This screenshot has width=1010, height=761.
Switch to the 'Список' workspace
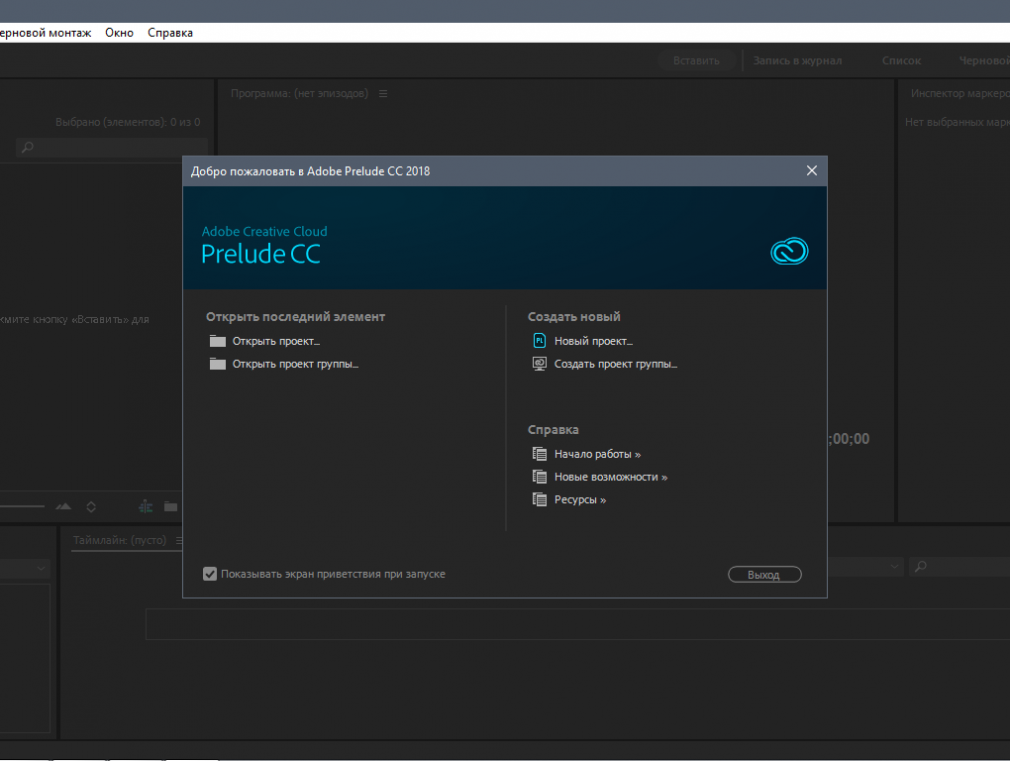(901, 61)
